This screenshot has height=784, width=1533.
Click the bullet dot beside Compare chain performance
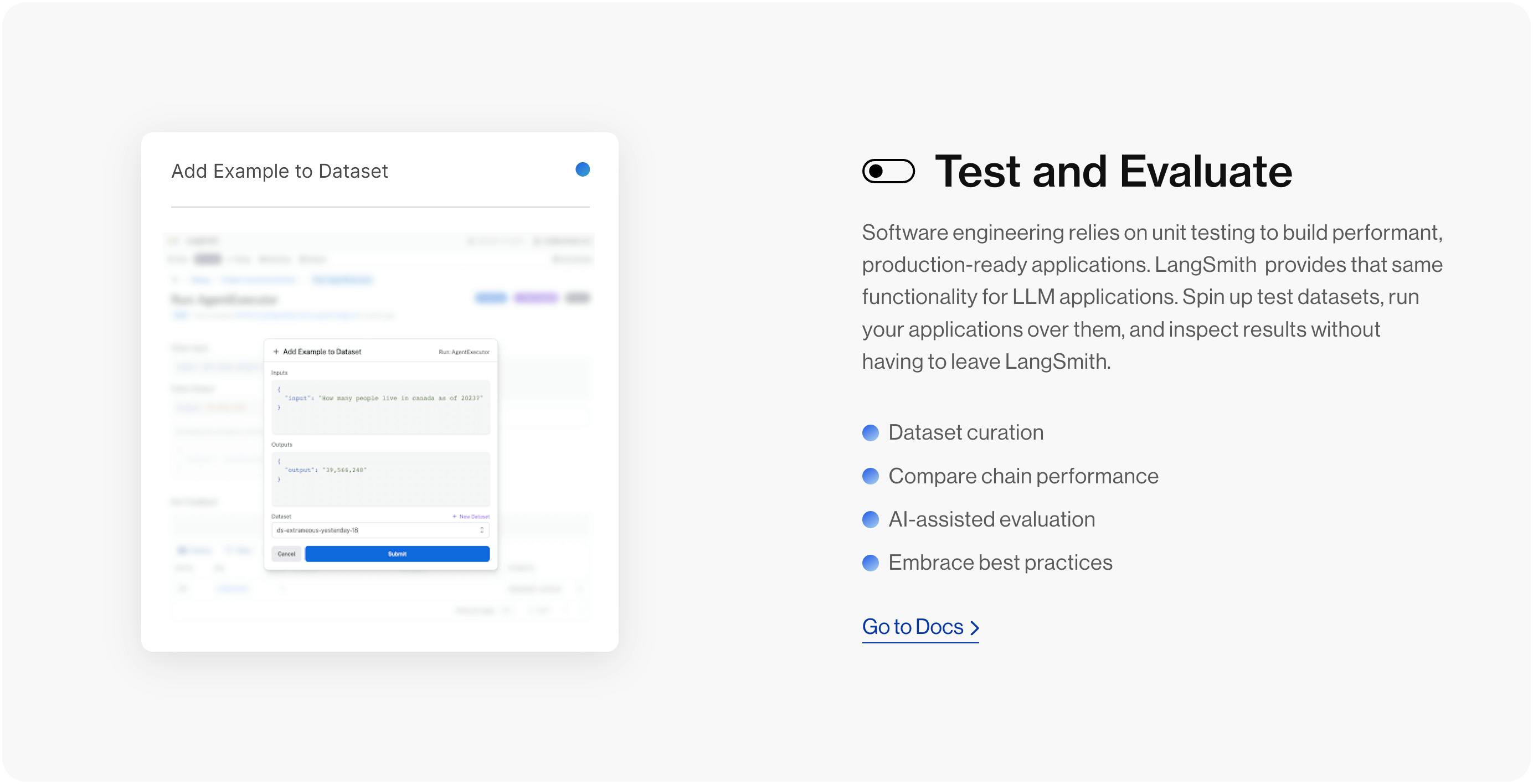871,476
